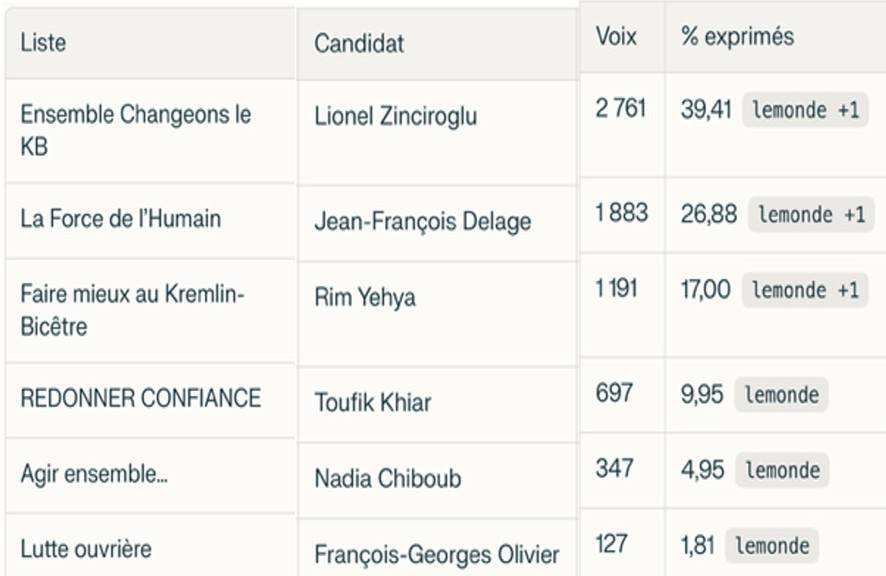Click the REDONNER CONFIANCE list cell
Screen dimensions: 886x576
click(140, 398)
